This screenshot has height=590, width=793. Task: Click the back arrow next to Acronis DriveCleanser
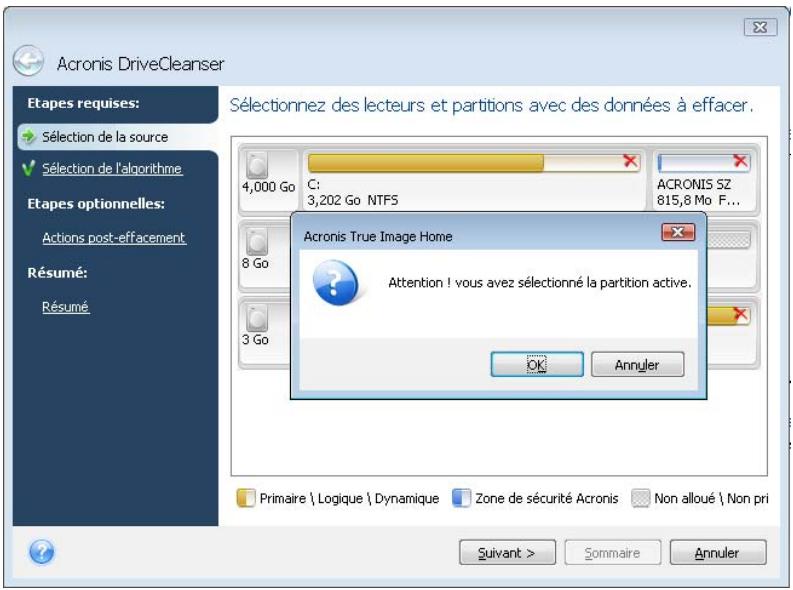tap(28, 61)
